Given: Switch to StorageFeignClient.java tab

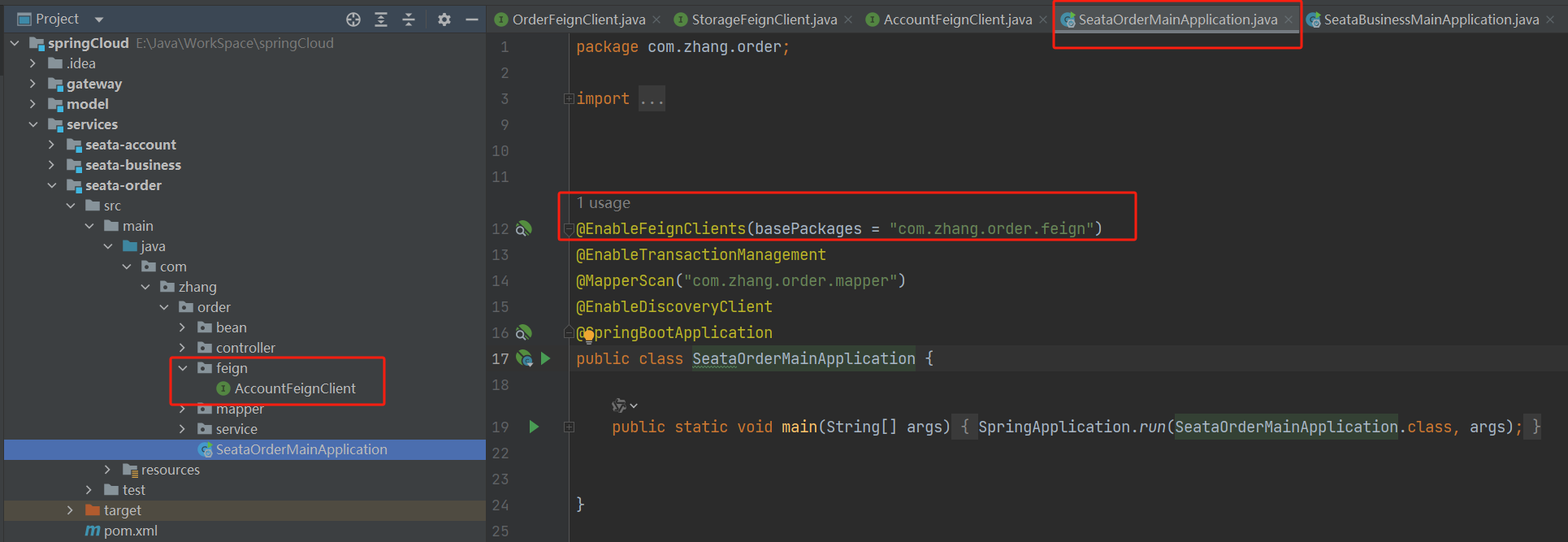Looking at the screenshot, I should pyautogui.click(x=764, y=20).
